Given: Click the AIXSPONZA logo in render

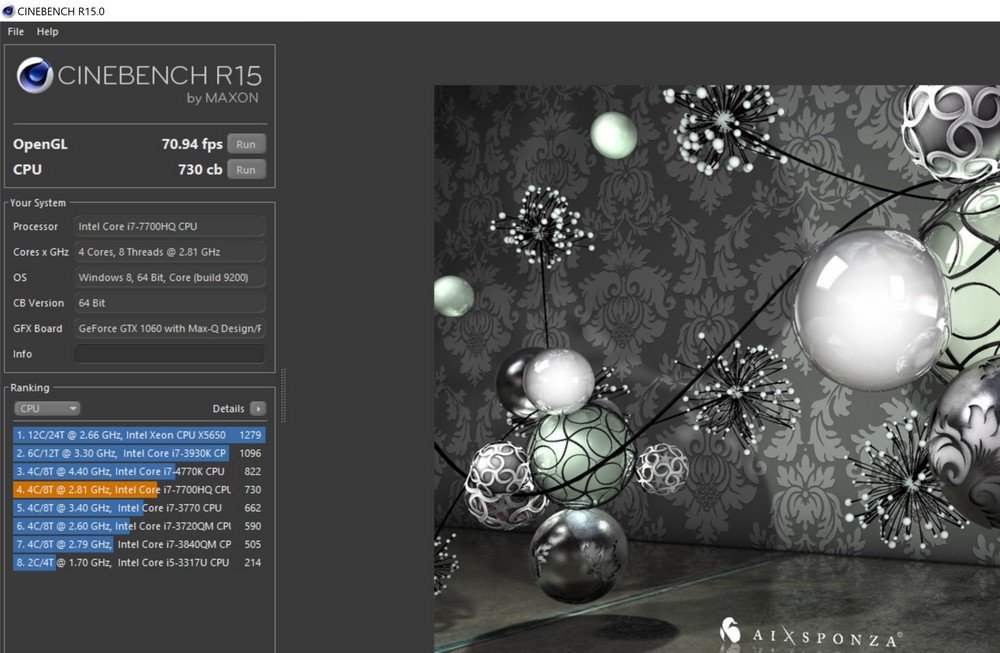Looking at the screenshot, I should (811, 632).
